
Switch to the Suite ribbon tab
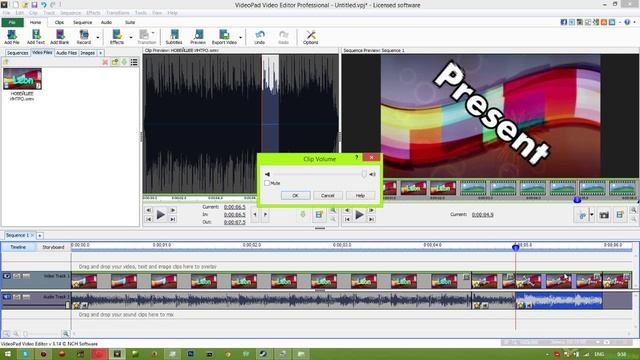130,22
